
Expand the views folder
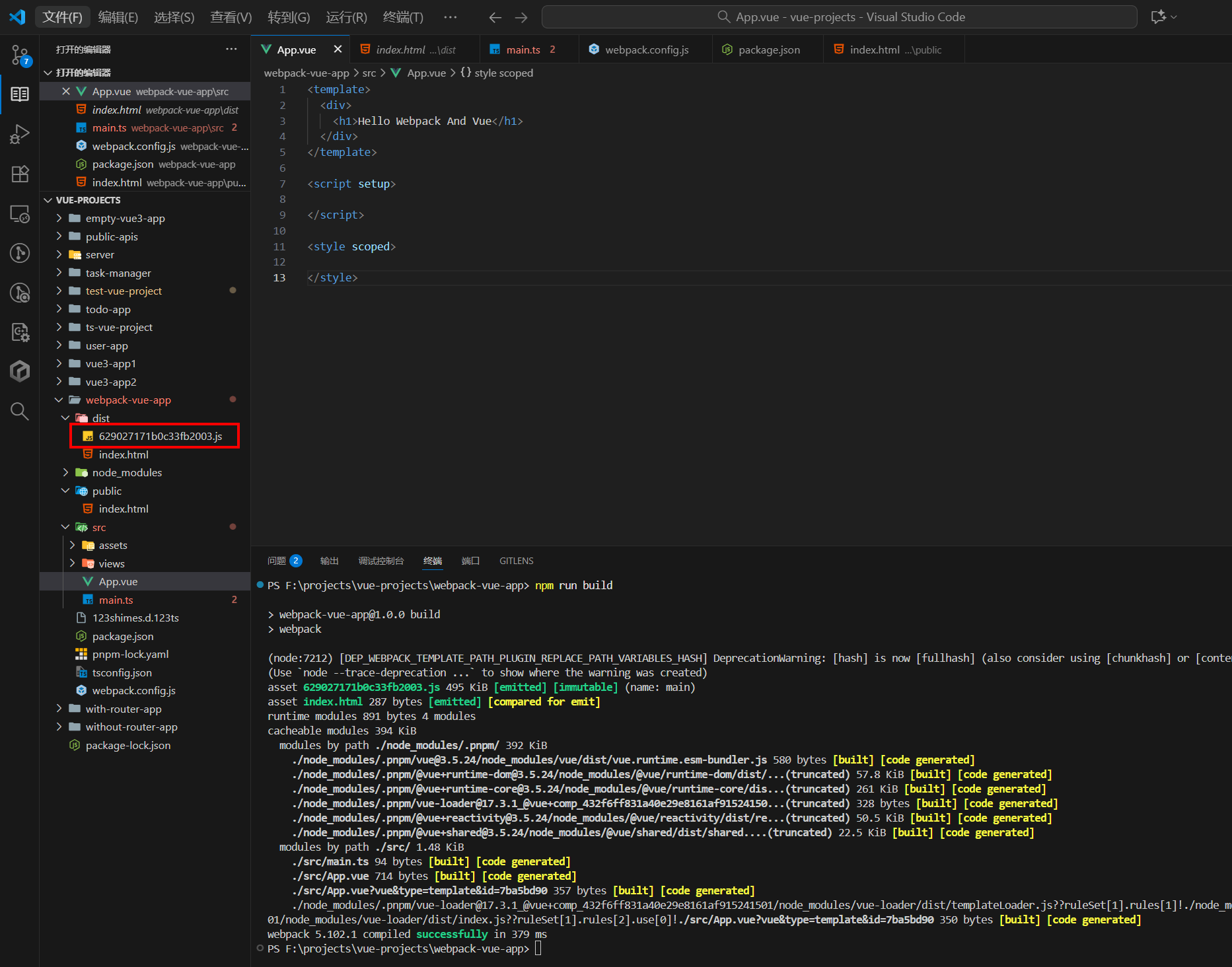point(72,563)
